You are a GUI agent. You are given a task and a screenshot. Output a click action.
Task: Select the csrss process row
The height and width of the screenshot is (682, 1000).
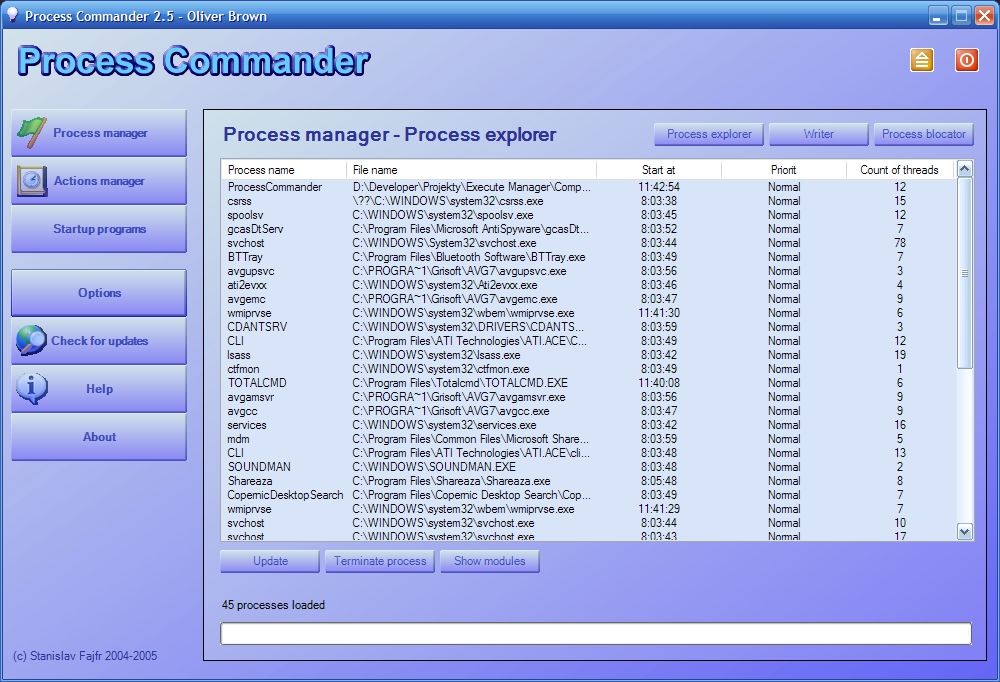(x=589, y=201)
